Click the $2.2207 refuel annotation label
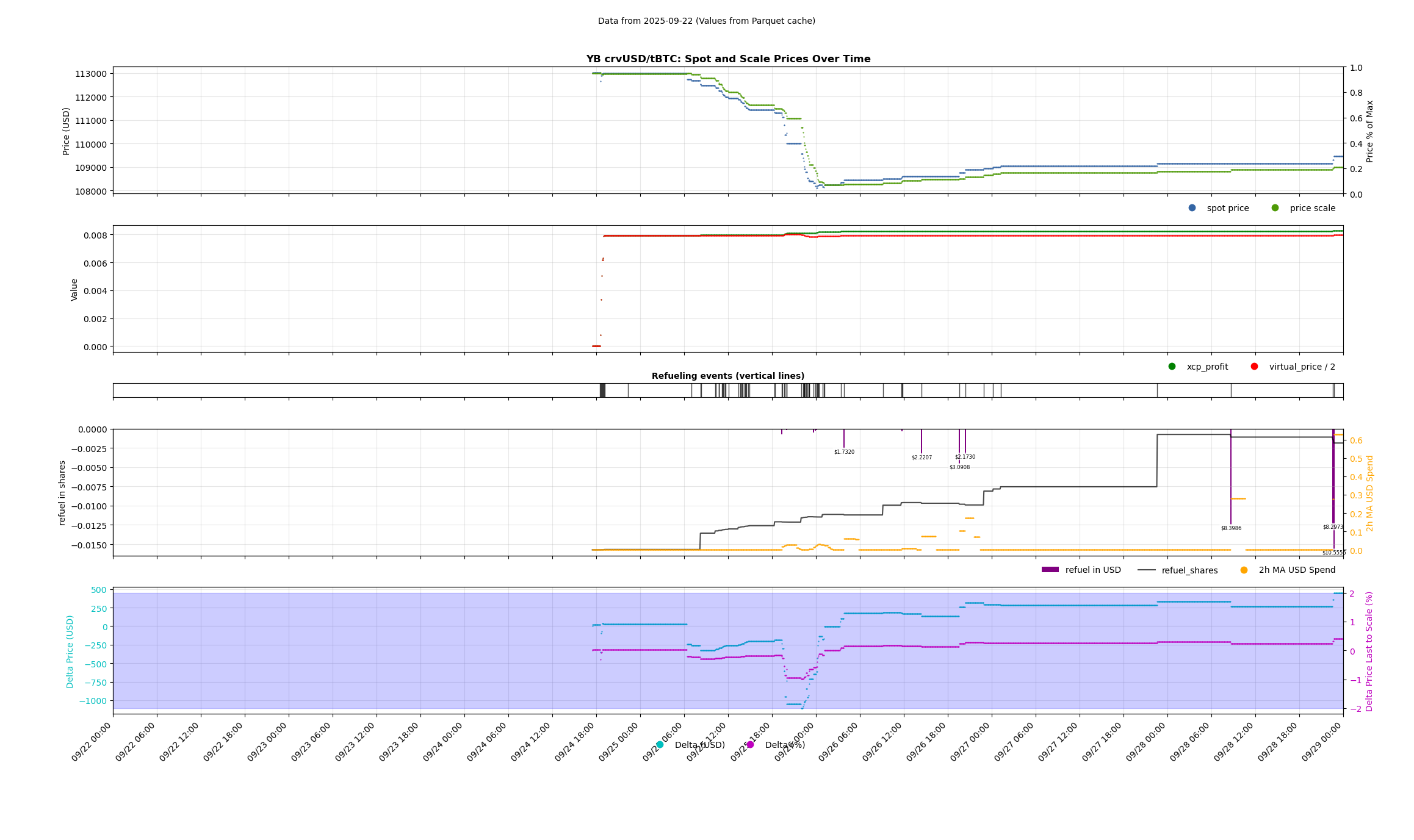This screenshot has width=1414, height=840. click(x=922, y=458)
